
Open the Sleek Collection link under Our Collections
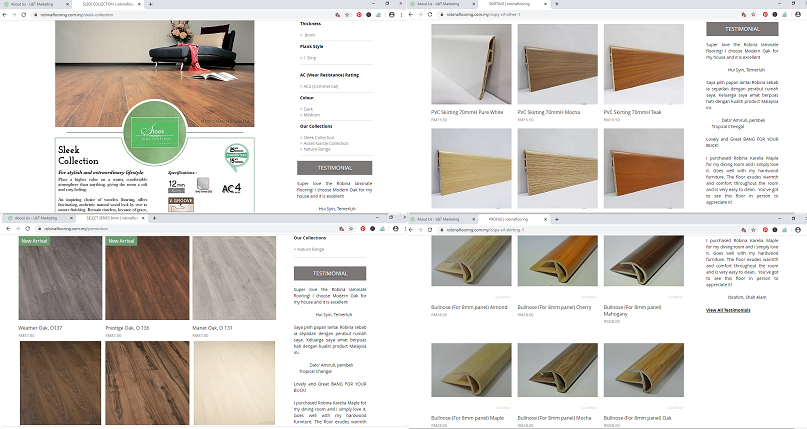coord(318,138)
